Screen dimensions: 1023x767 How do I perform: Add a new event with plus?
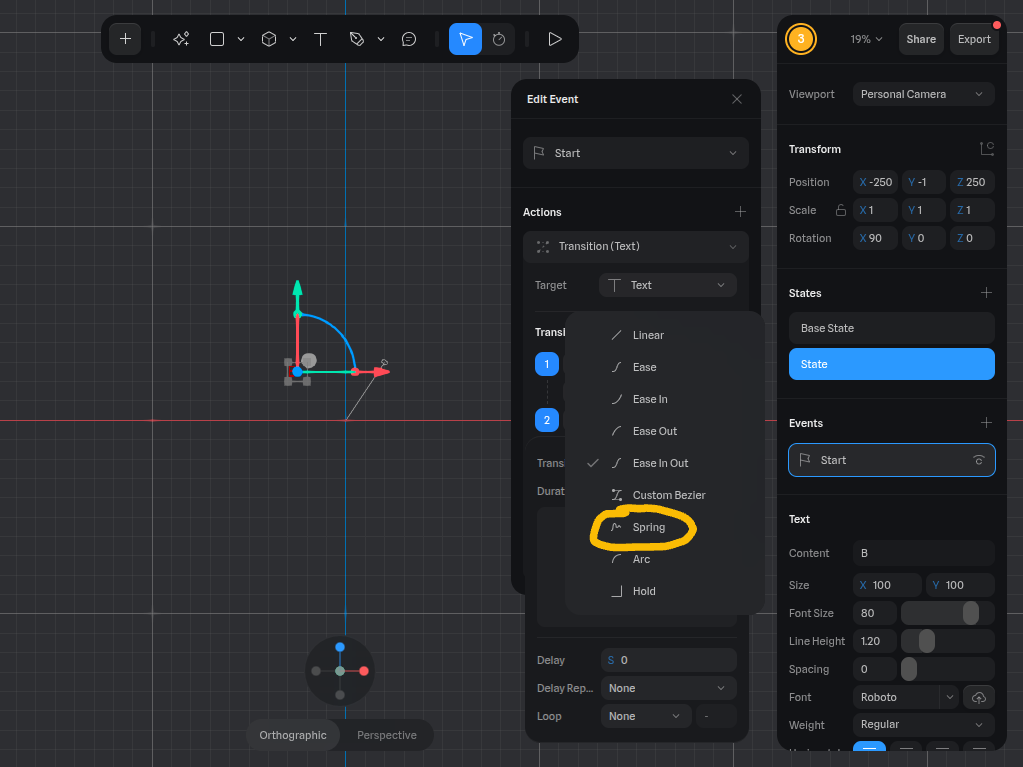click(x=986, y=423)
